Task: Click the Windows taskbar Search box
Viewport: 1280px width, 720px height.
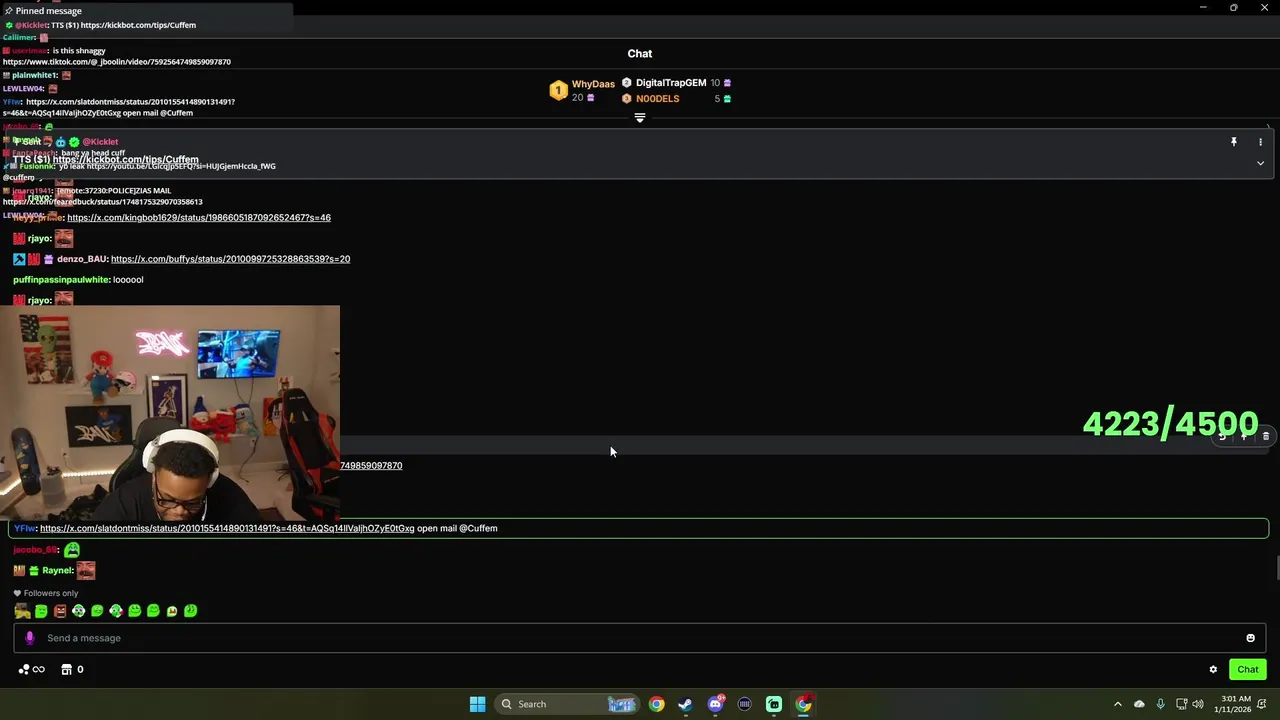Action: [567, 704]
